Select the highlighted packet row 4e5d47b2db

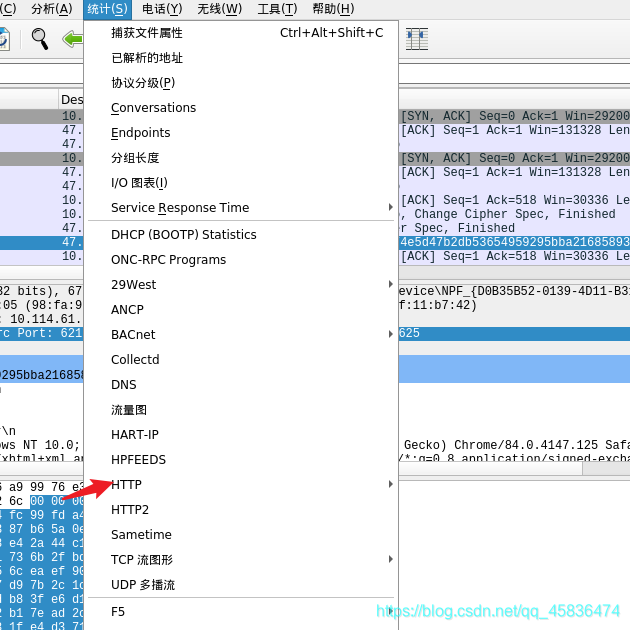pyautogui.click(x=514, y=242)
